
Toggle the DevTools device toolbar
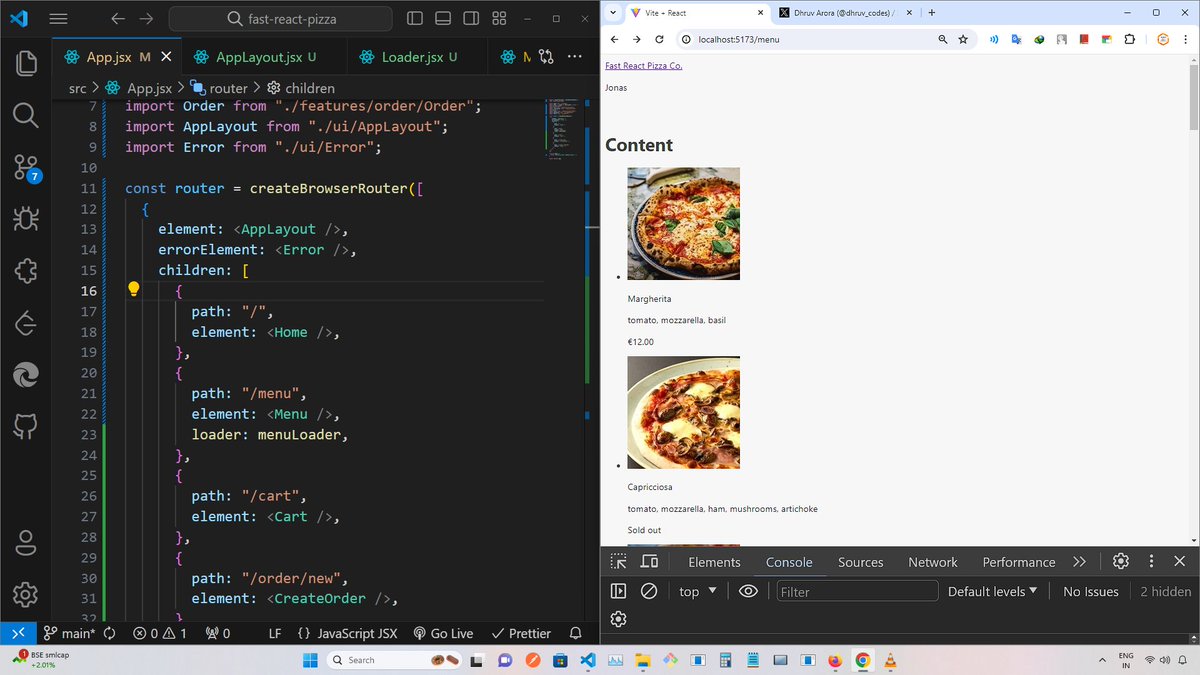(649, 562)
